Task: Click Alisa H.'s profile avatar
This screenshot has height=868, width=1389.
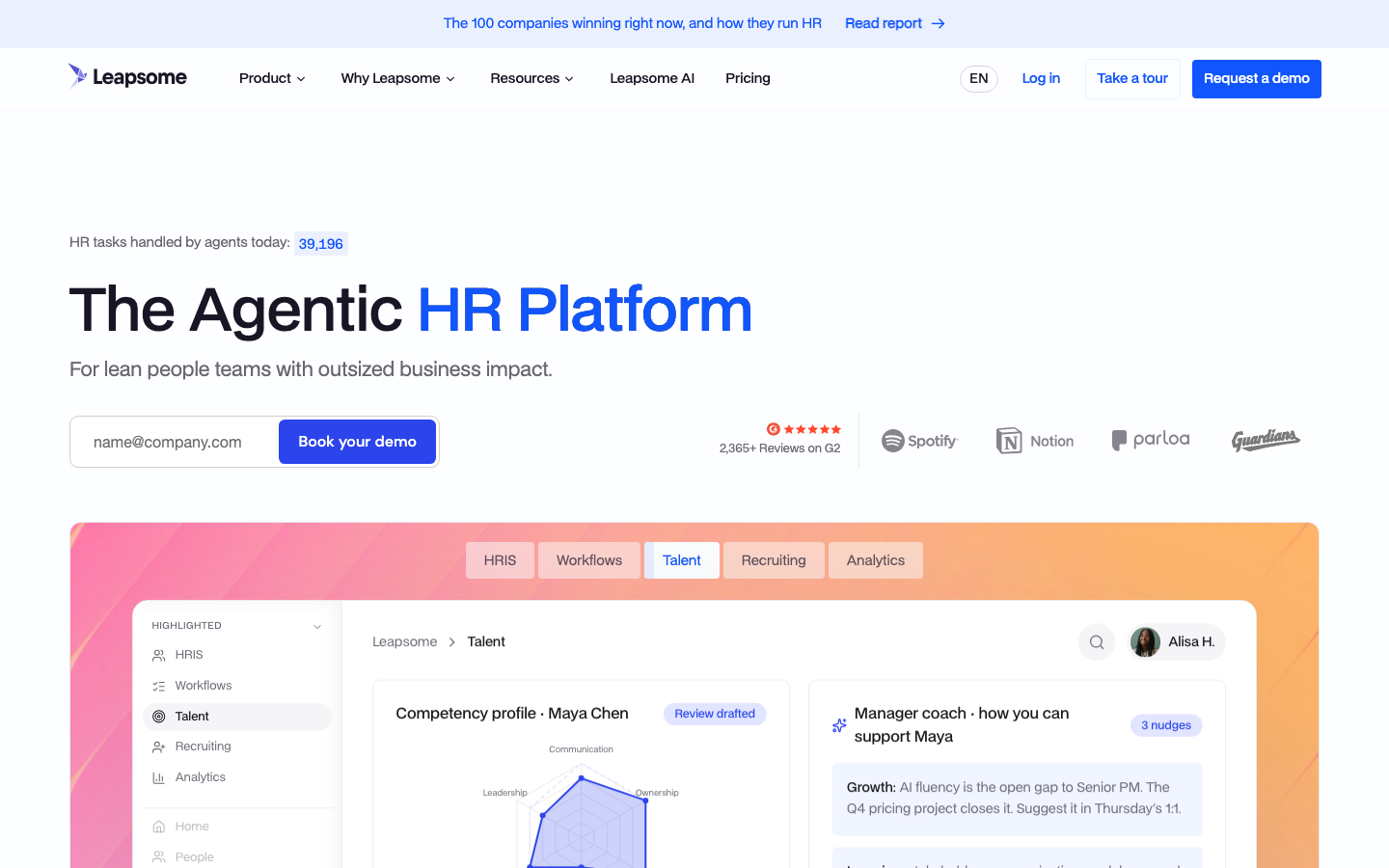Action: point(1145,642)
